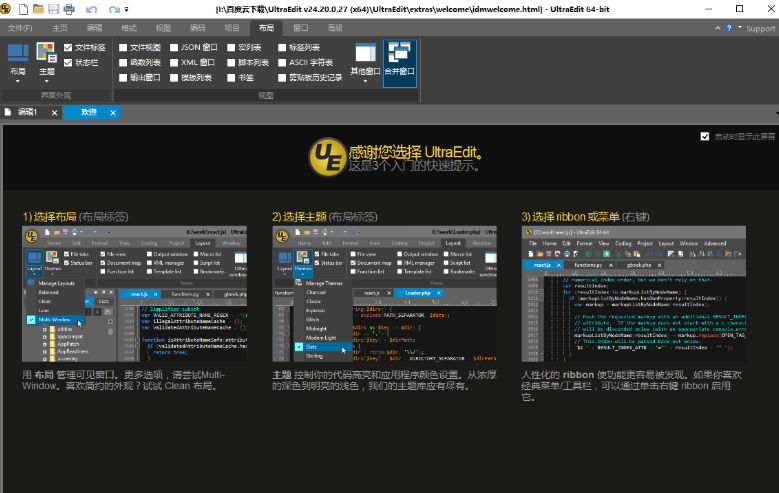Click the blue help question mark icon
Viewport: 779px width, 493px height.
(729, 28)
